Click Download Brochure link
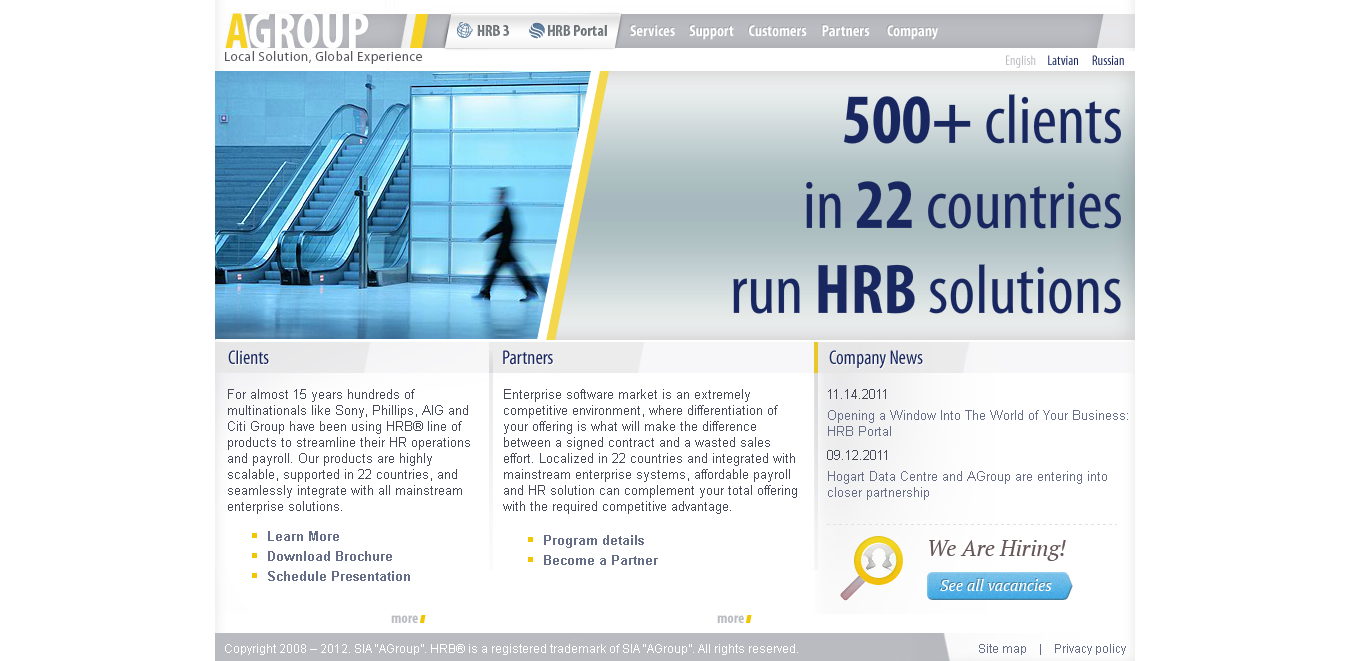Image resolution: width=1350 pixels, height=661 pixels. click(329, 557)
